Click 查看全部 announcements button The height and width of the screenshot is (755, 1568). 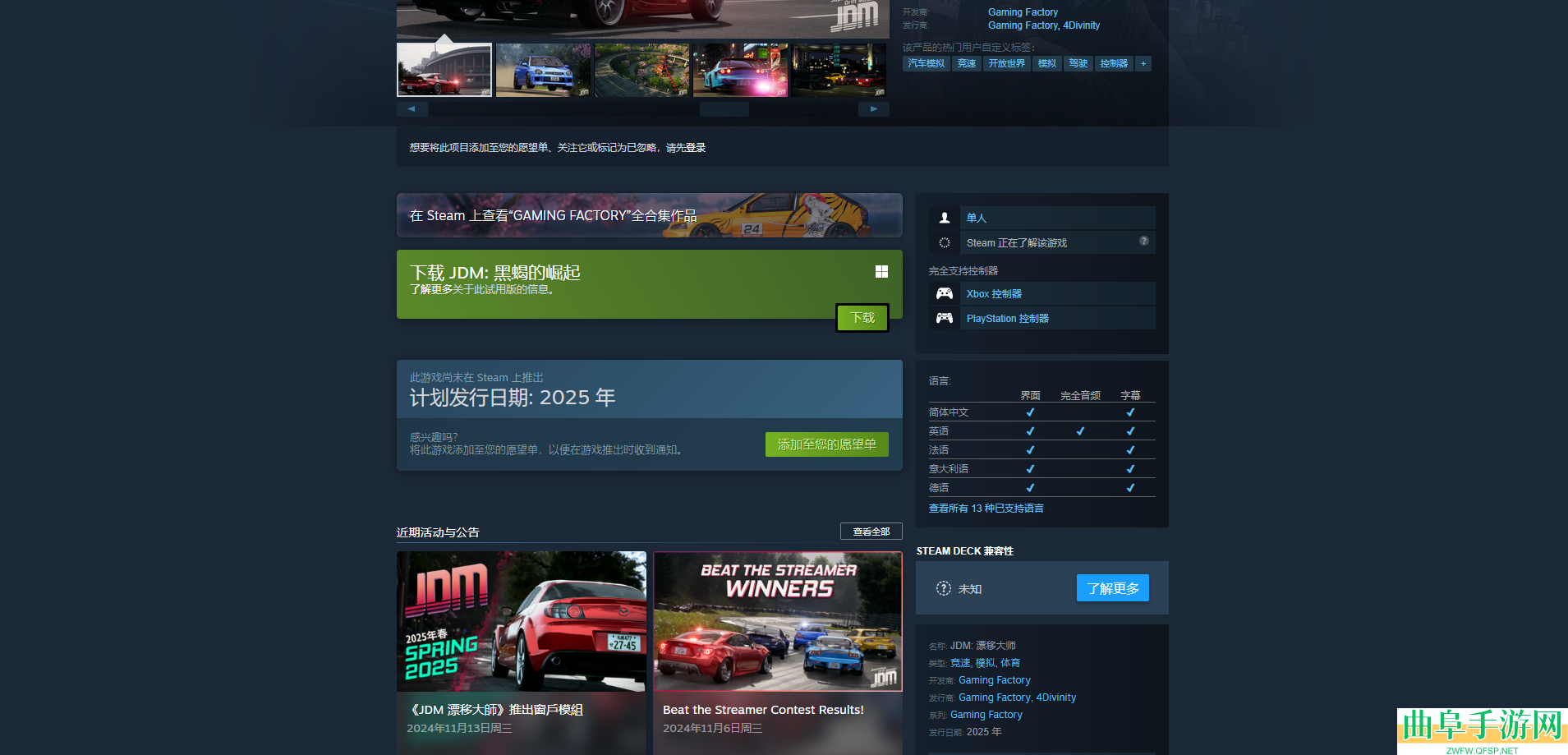click(871, 532)
